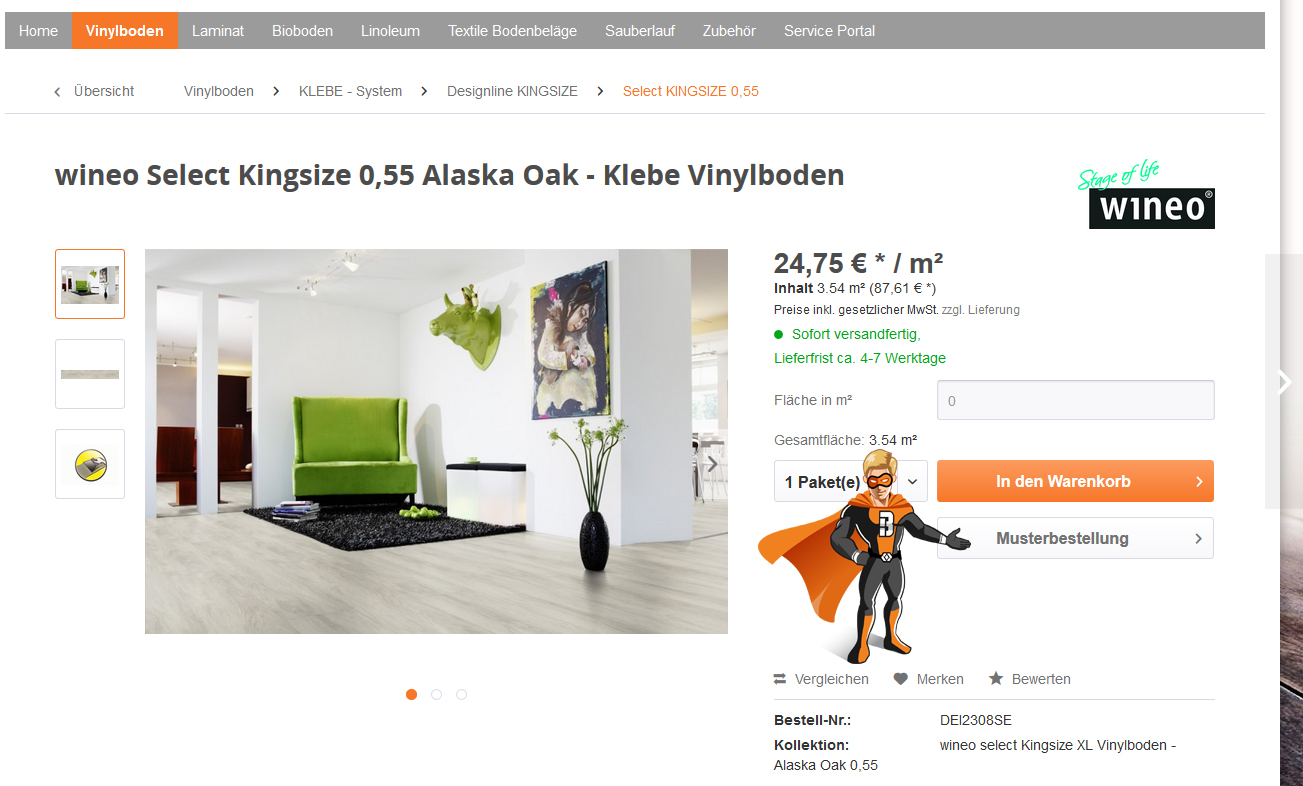1303x786 pixels.
Task: Click the Übersicht back chevron
Action: pyautogui.click(x=57, y=91)
